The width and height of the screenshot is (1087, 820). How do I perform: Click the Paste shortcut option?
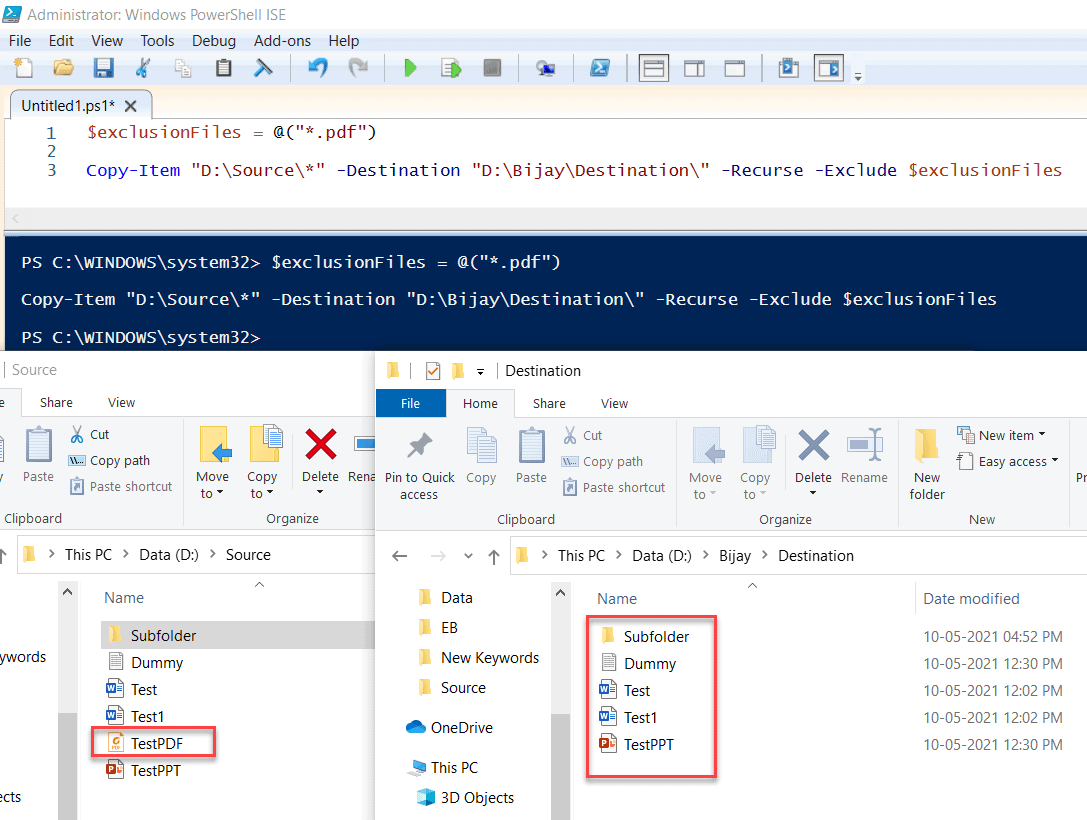[613, 487]
